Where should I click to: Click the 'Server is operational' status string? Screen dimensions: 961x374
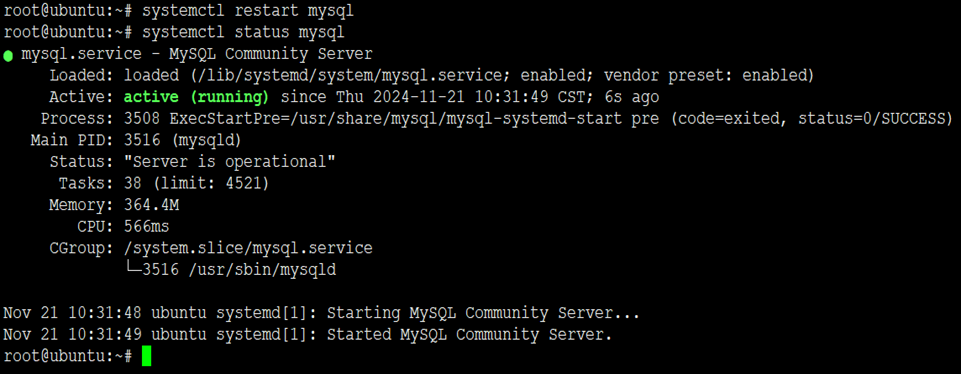point(230,162)
